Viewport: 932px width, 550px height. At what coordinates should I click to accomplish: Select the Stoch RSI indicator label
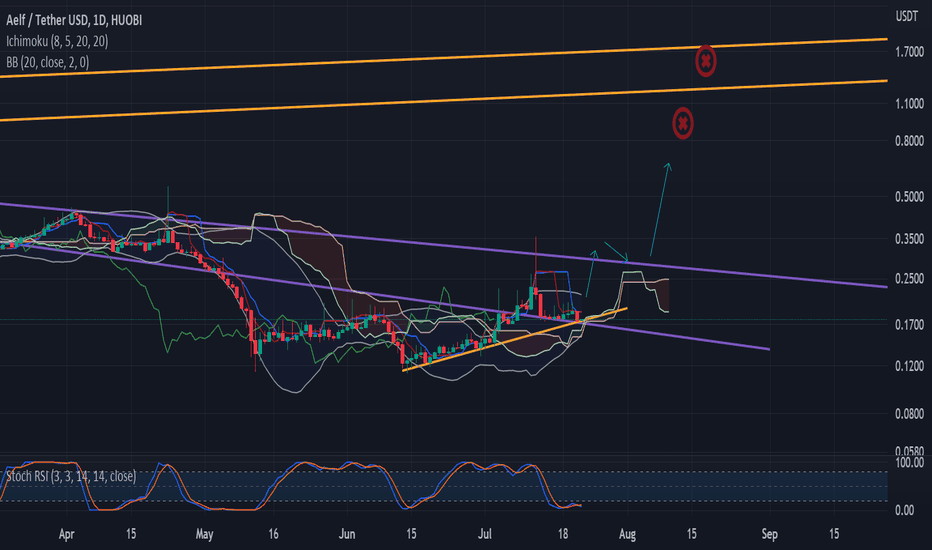coord(71,476)
